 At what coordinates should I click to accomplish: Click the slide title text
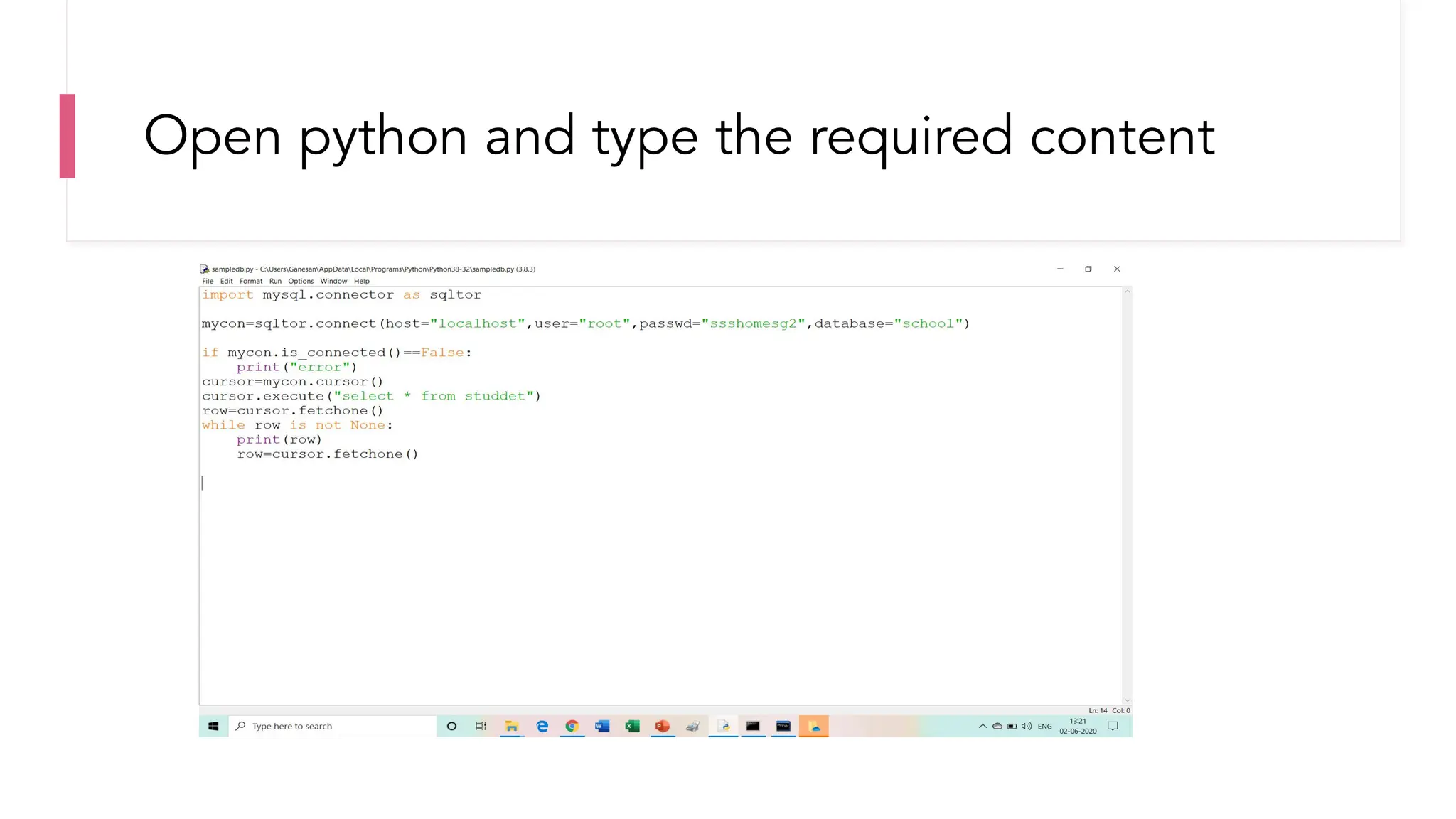(x=680, y=136)
